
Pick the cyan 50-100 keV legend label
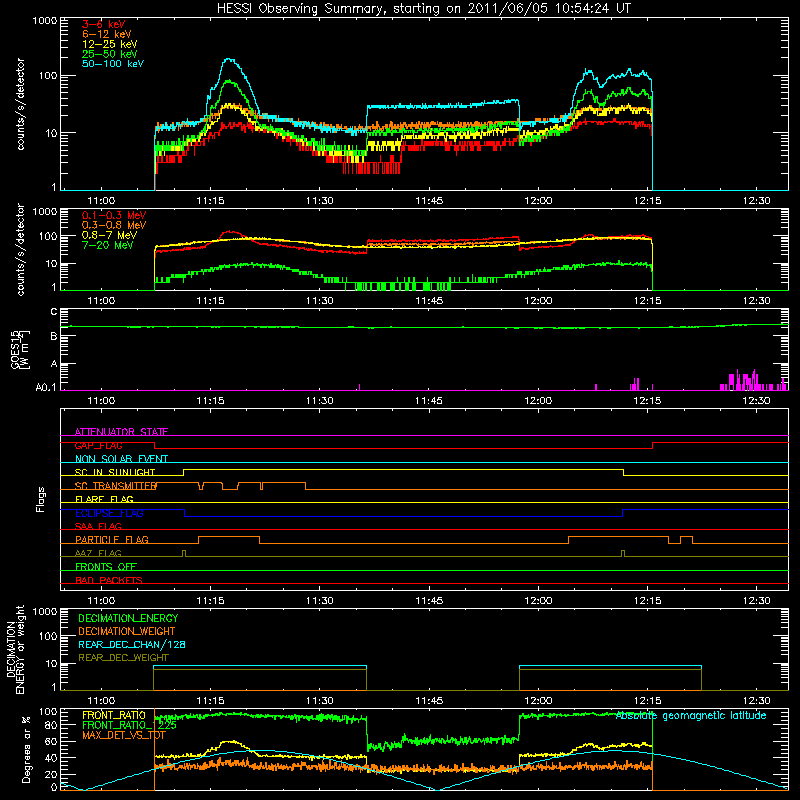(x=113, y=64)
